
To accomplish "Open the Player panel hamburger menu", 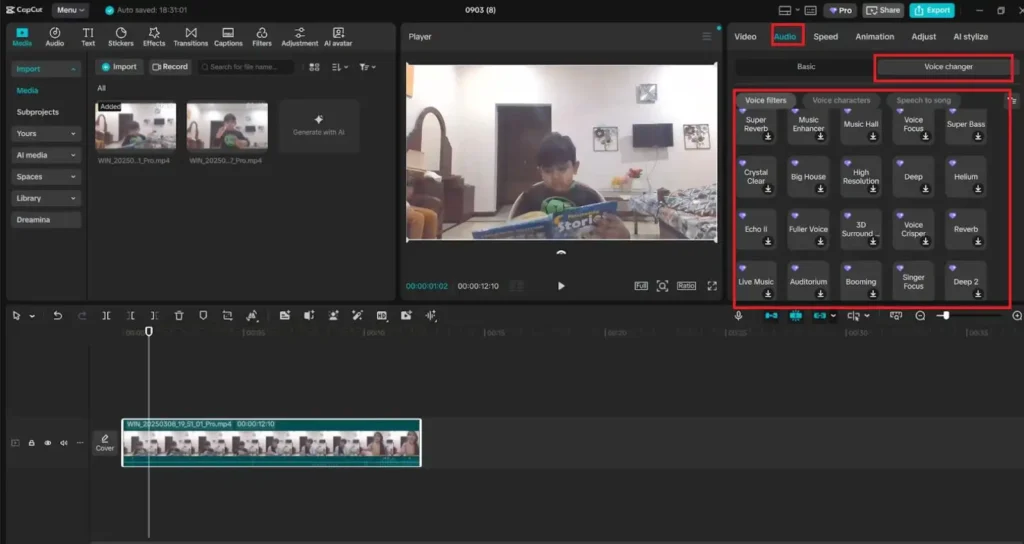I will coord(707,37).
